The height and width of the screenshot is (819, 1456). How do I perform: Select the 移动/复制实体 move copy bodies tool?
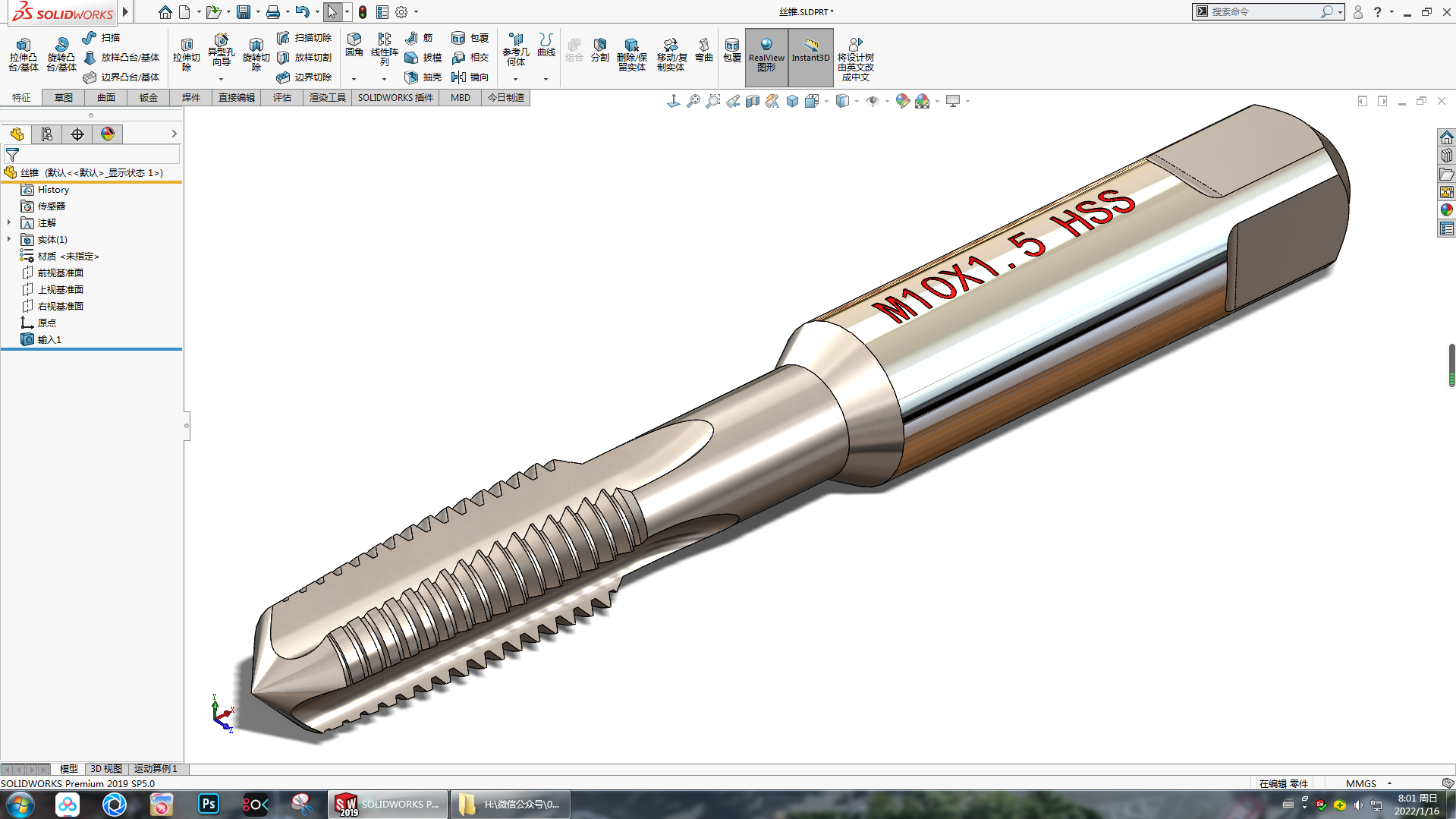[671, 55]
